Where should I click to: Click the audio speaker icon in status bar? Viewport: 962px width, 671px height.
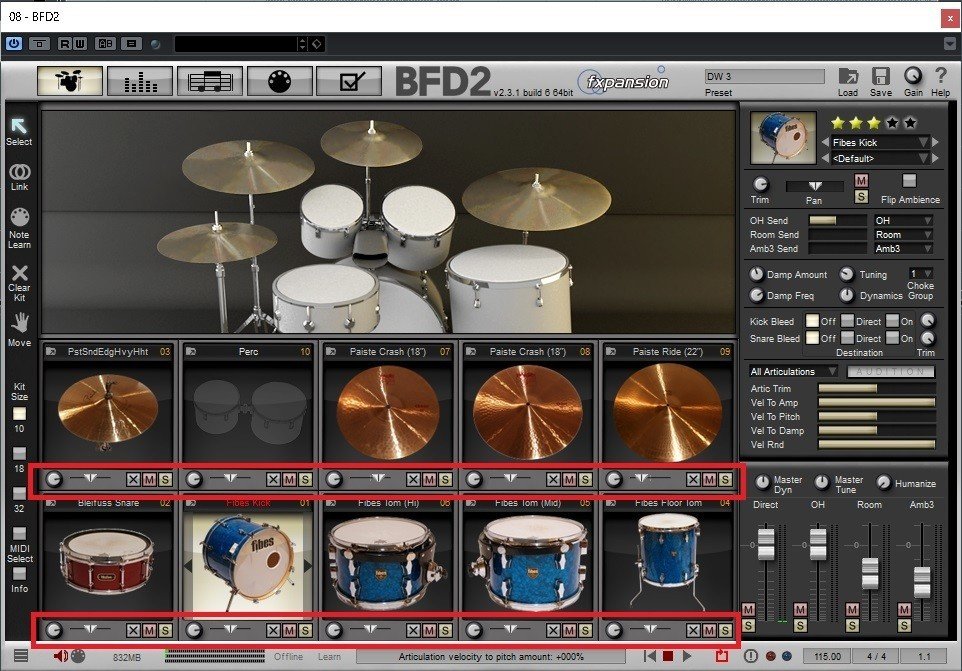pos(60,656)
